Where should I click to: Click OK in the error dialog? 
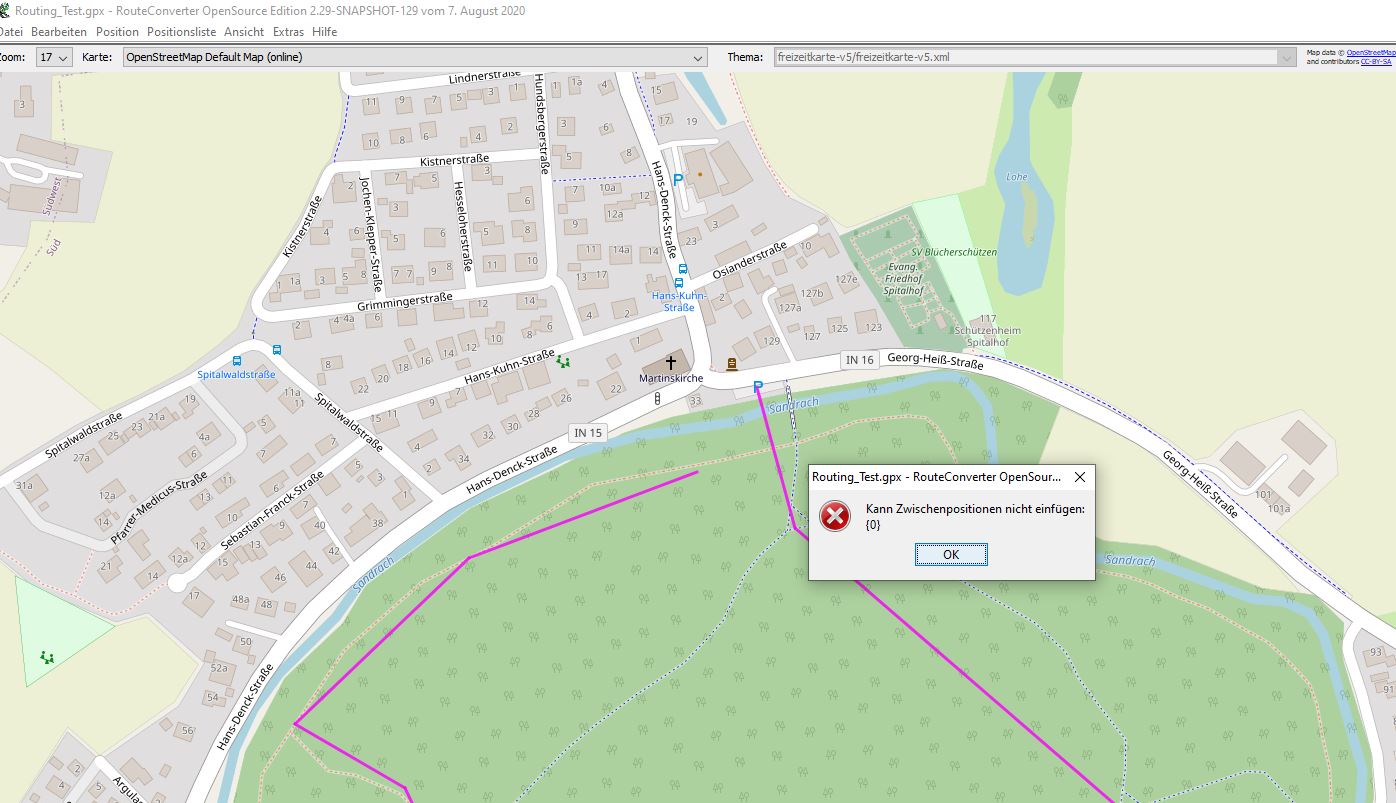tap(950, 554)
